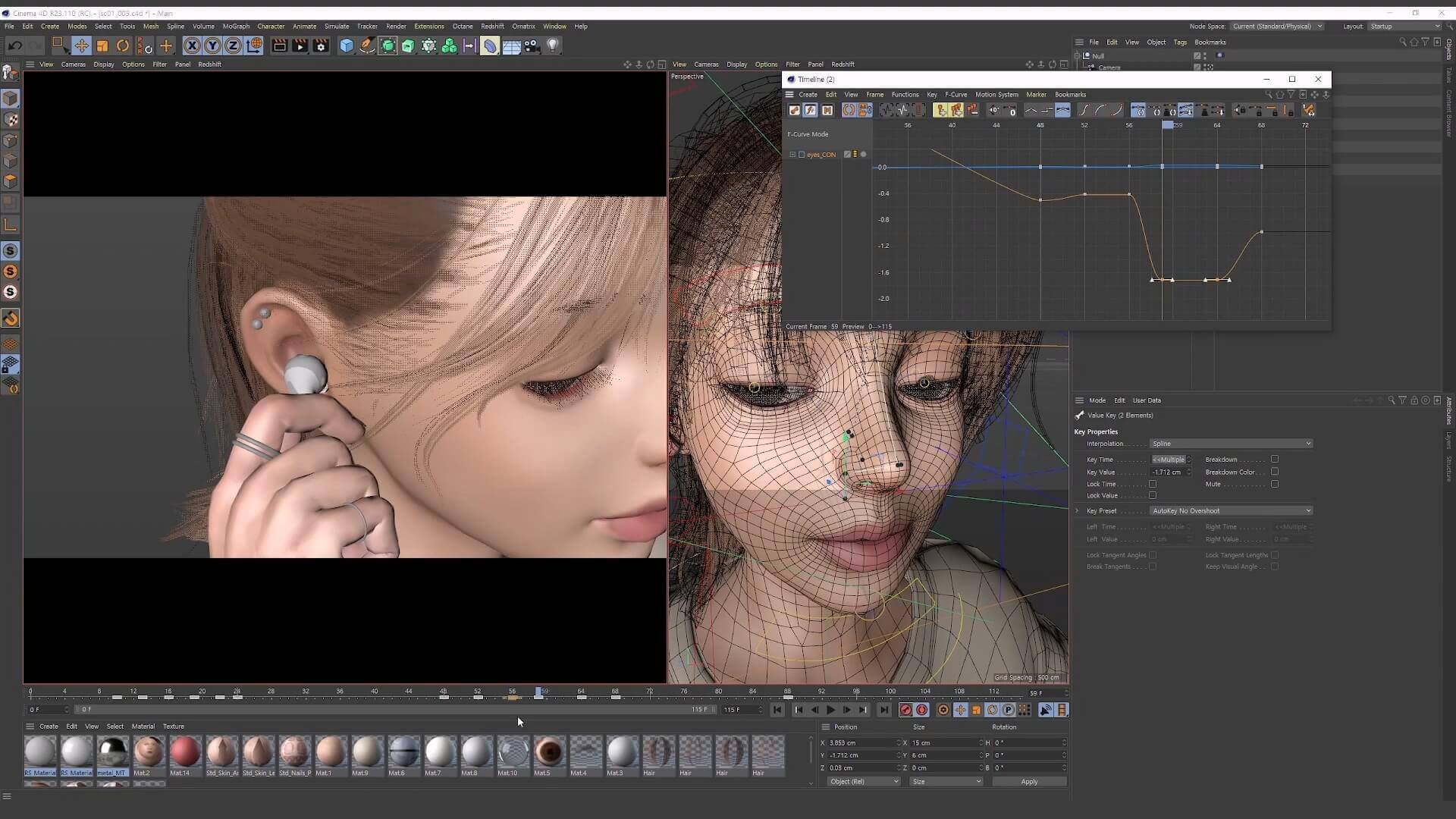Open Interpolation Spline dropdown
The width and height of the screenshot is (1456, 819).
[x=1232, y=444]
